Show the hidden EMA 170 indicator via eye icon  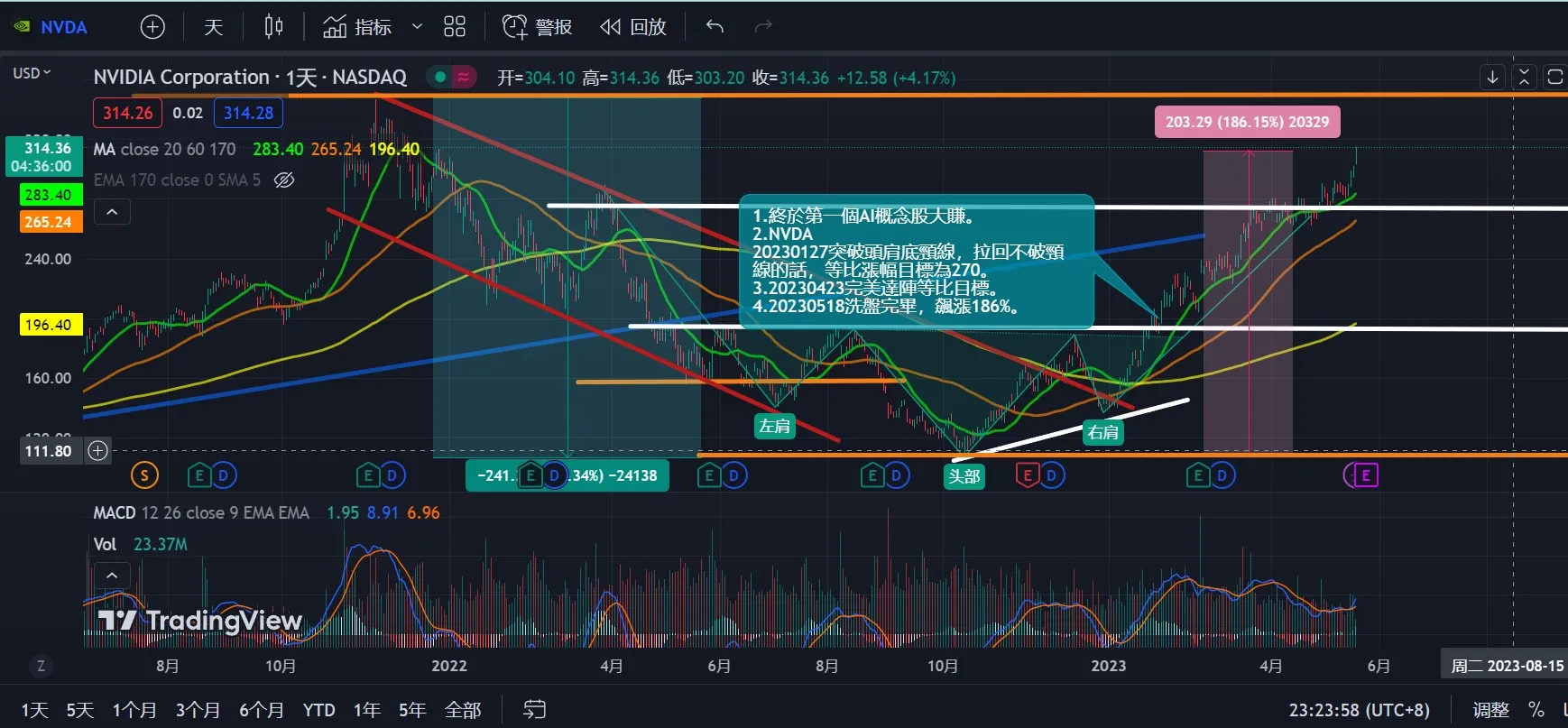[x=284, y=180]
